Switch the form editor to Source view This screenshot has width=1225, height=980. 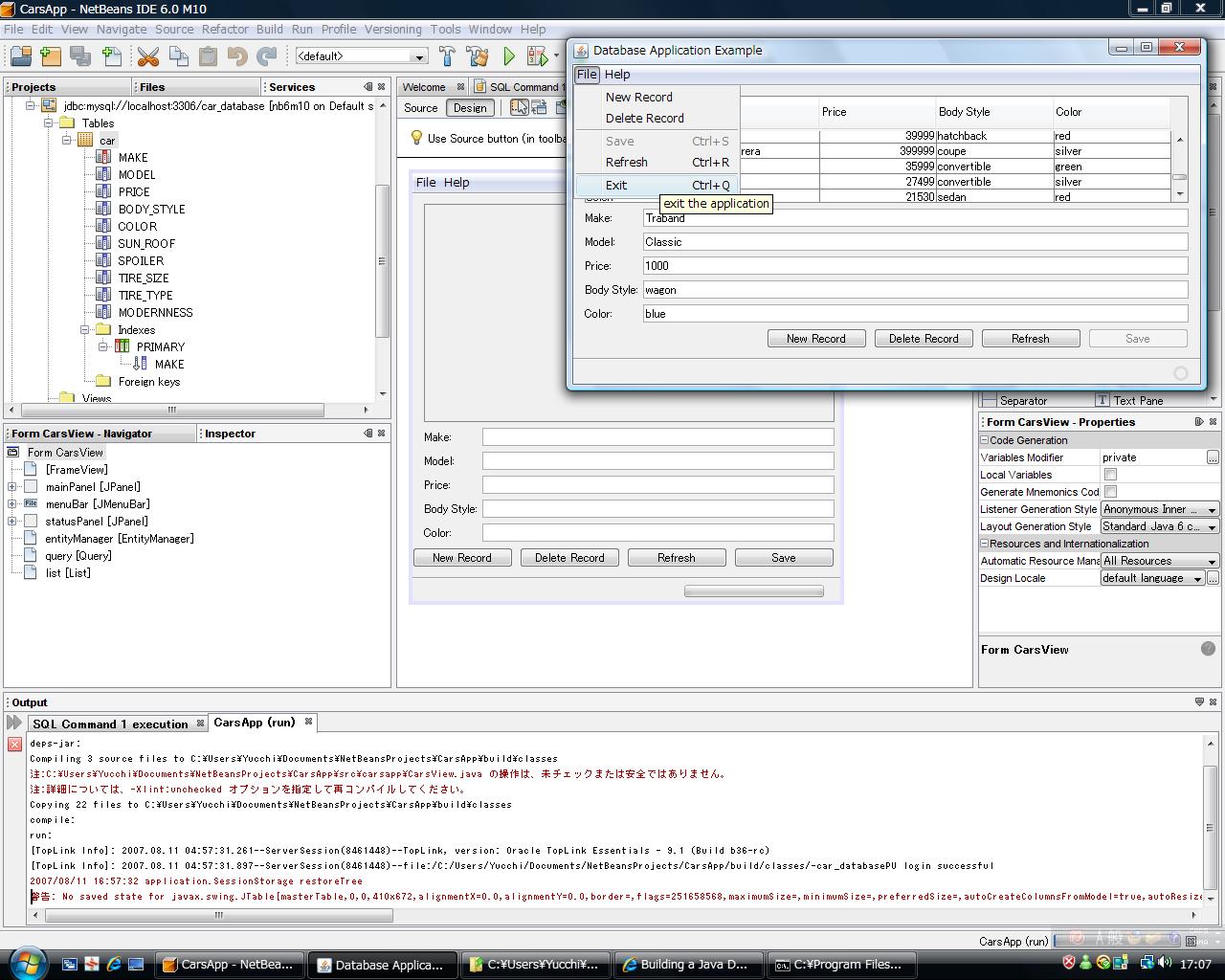click(x=420, y=108)
